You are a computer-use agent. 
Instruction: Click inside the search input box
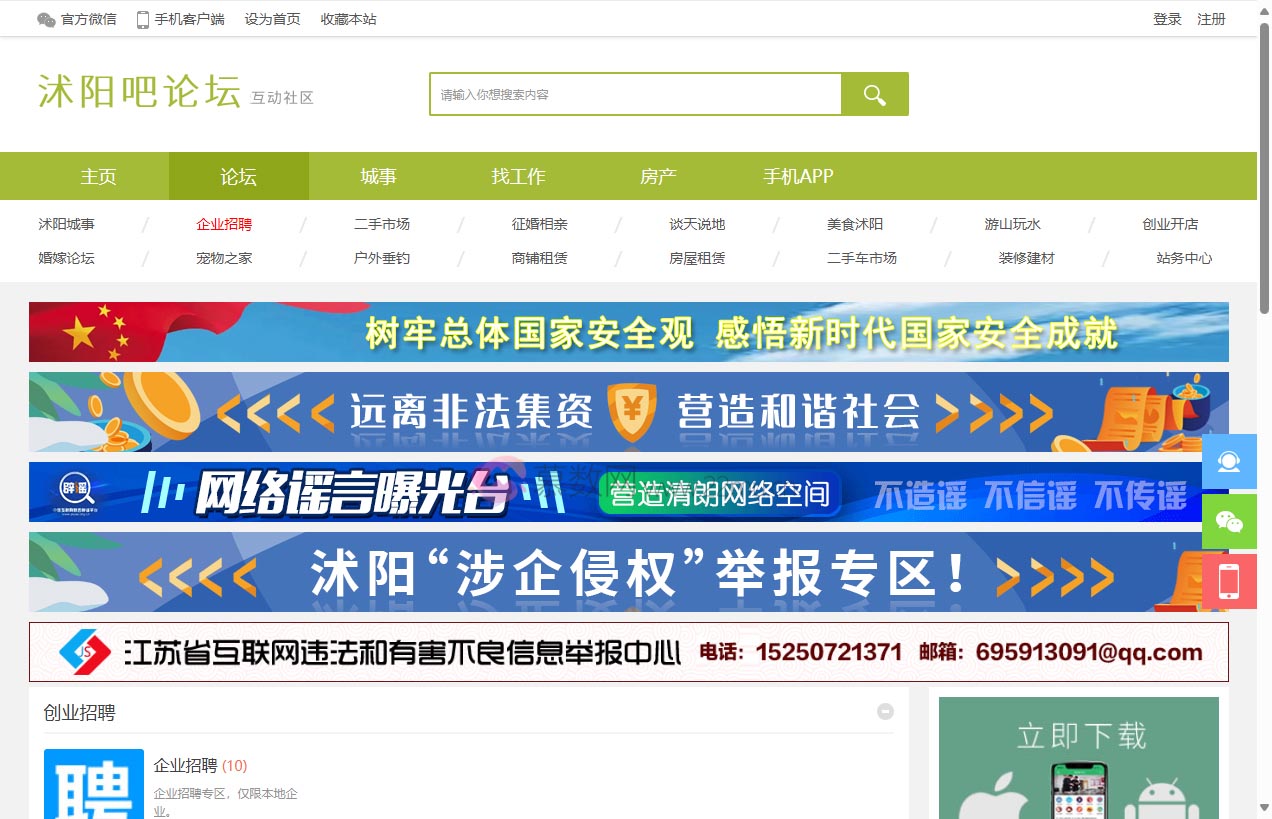635,93
